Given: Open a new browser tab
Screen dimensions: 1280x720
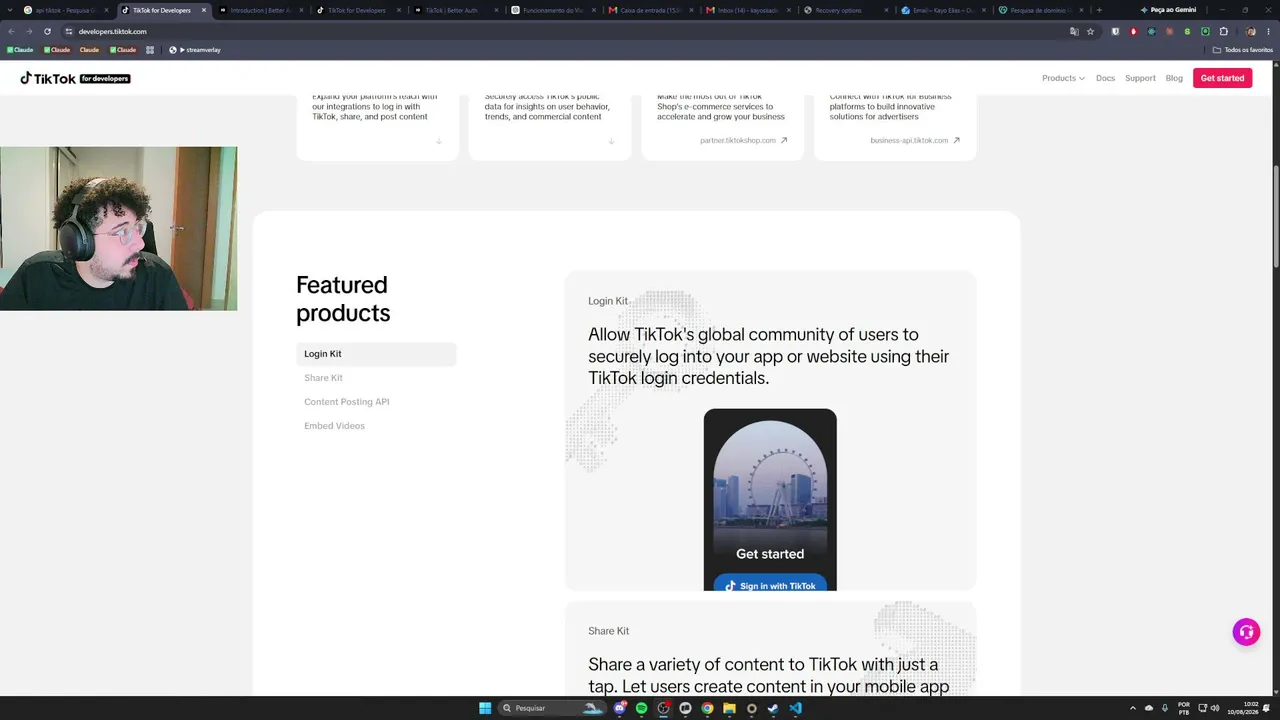Looking at the screenshot, I should click(x=1099, y=10).
